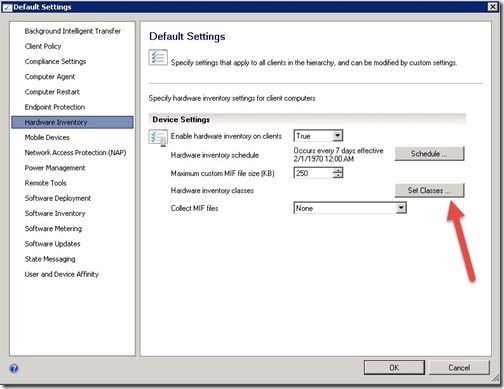
Task: Click 'Hardware inventory classes' label
Action: (x=212, y=191)
